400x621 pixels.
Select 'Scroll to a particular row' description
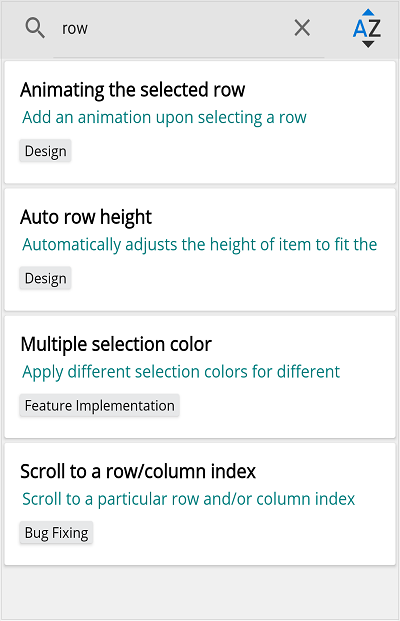[189, 499]
